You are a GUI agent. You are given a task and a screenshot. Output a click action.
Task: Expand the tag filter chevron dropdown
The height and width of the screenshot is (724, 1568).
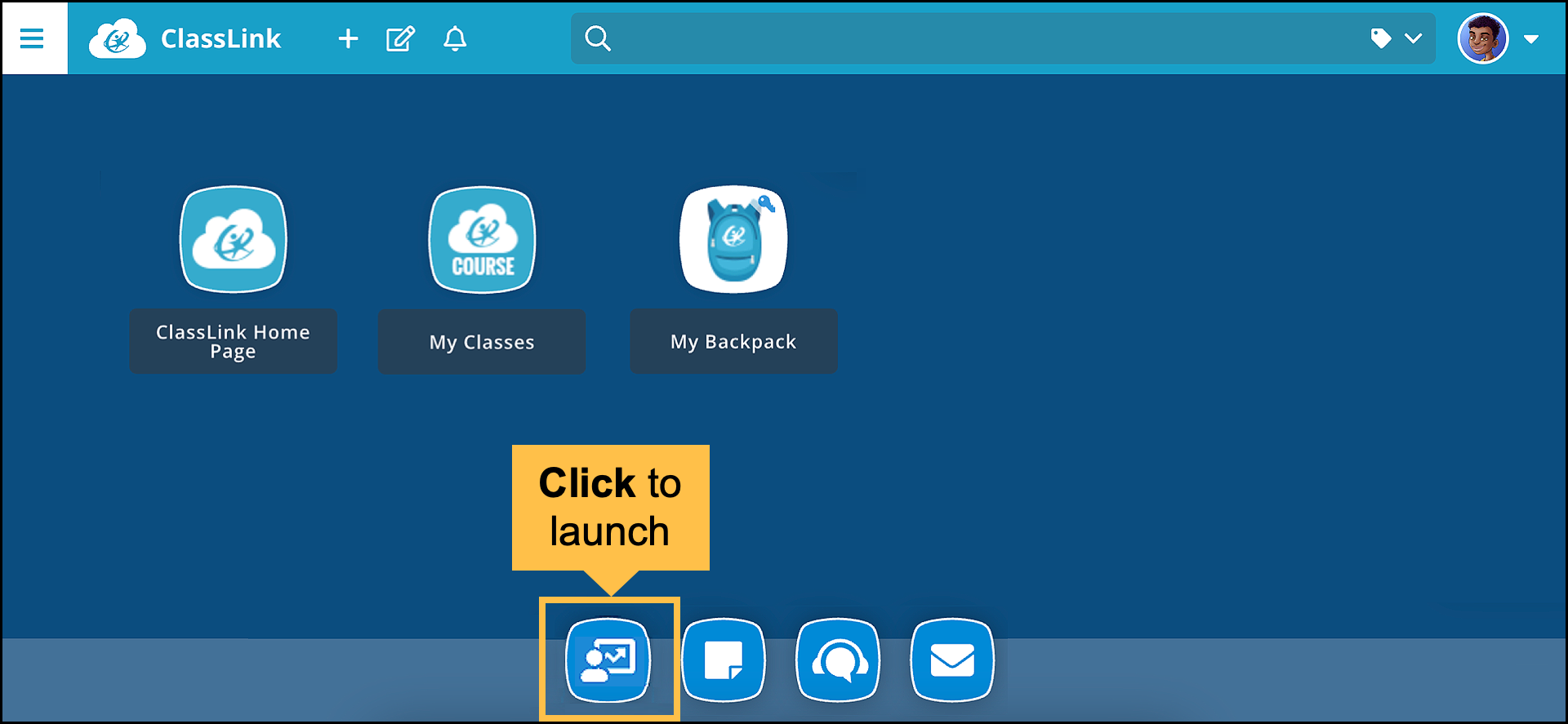[x=1414, y=38]
